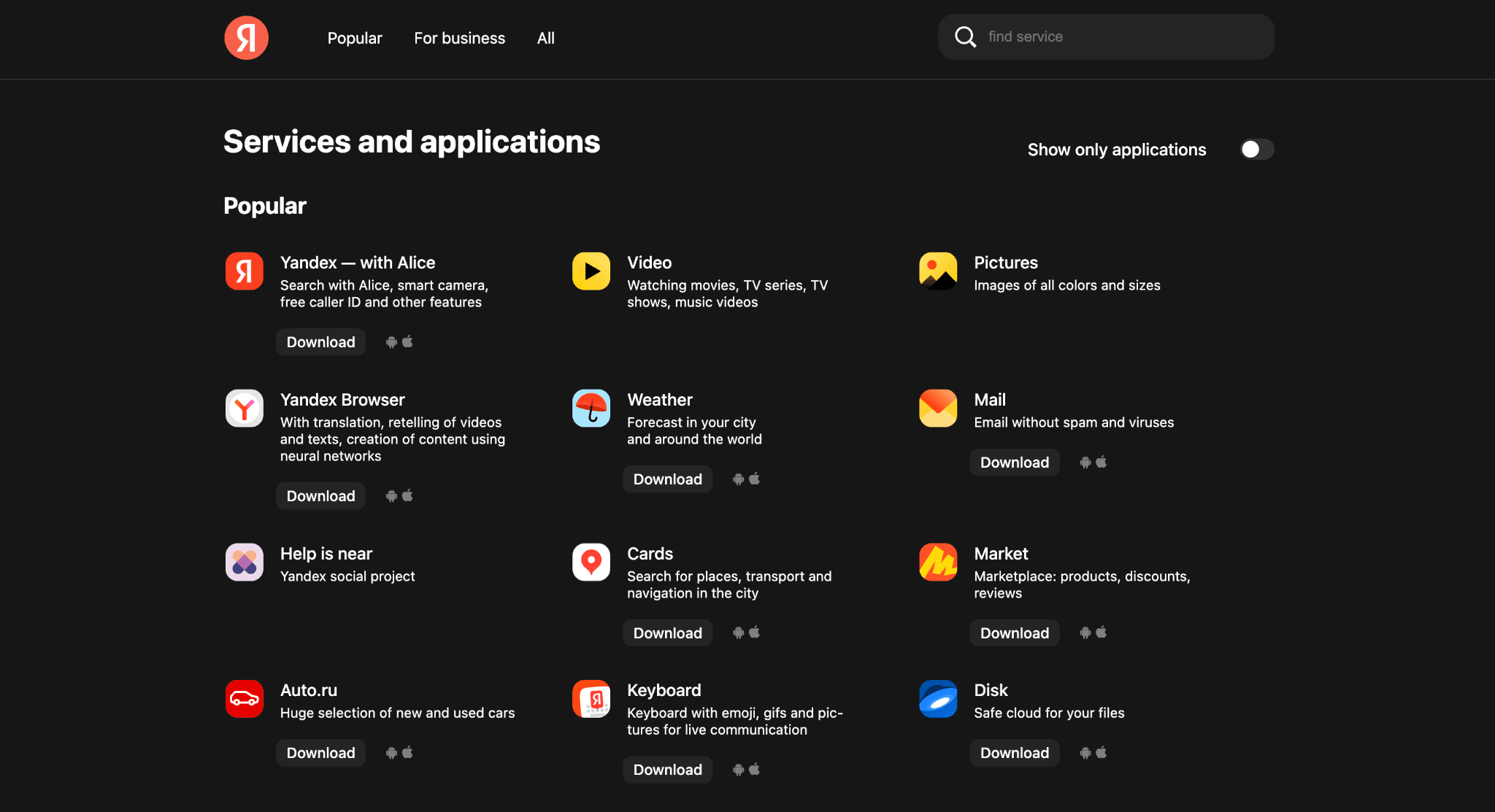The height and width of the screenshot is (812, 1495).
Task: Click the find service search field
Action: [x=1117, y=36]
